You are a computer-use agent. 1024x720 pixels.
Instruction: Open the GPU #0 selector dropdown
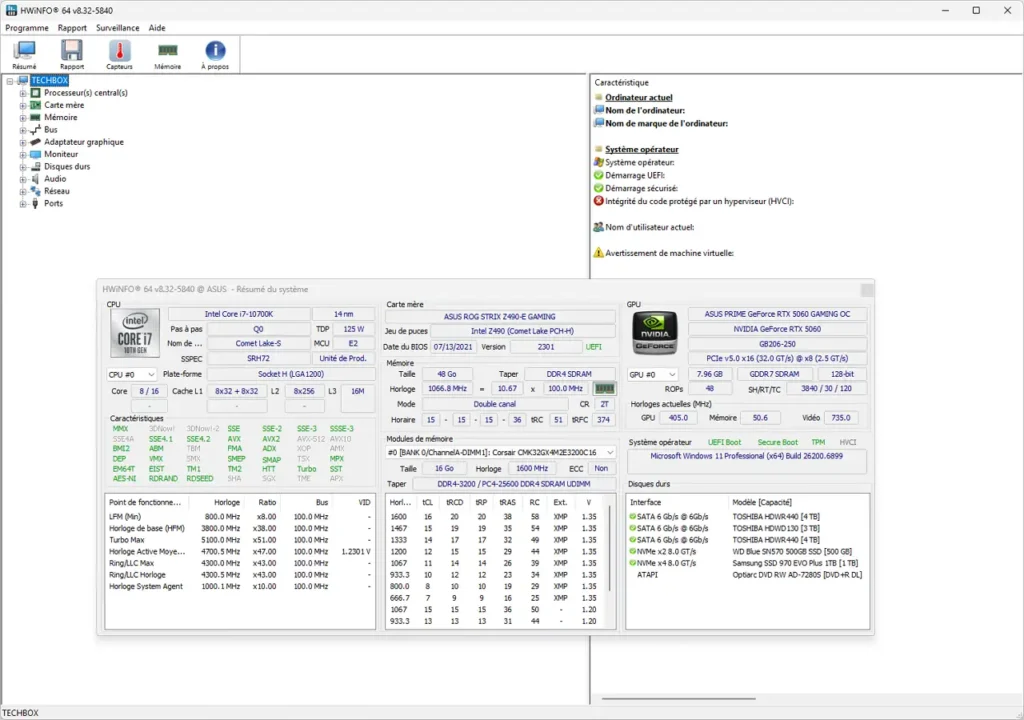click(x=652, y=374)
